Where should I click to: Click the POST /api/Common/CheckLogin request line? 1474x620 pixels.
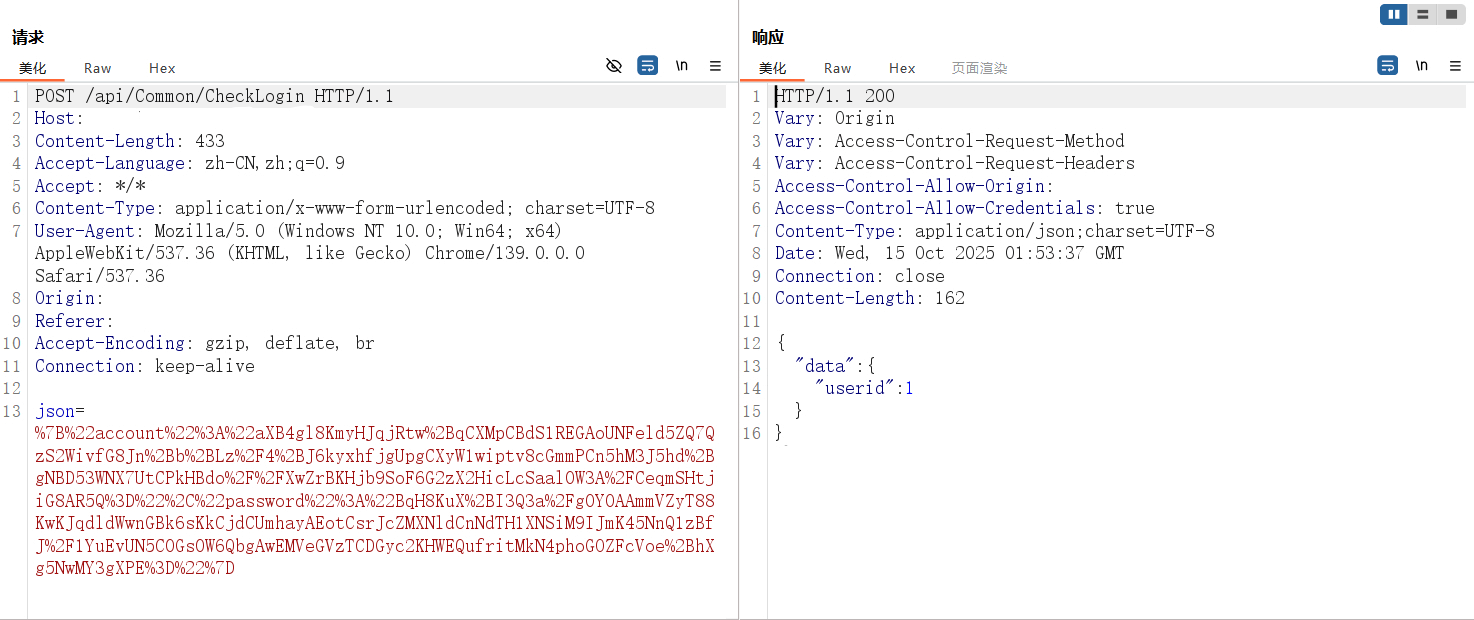[214, 96]
